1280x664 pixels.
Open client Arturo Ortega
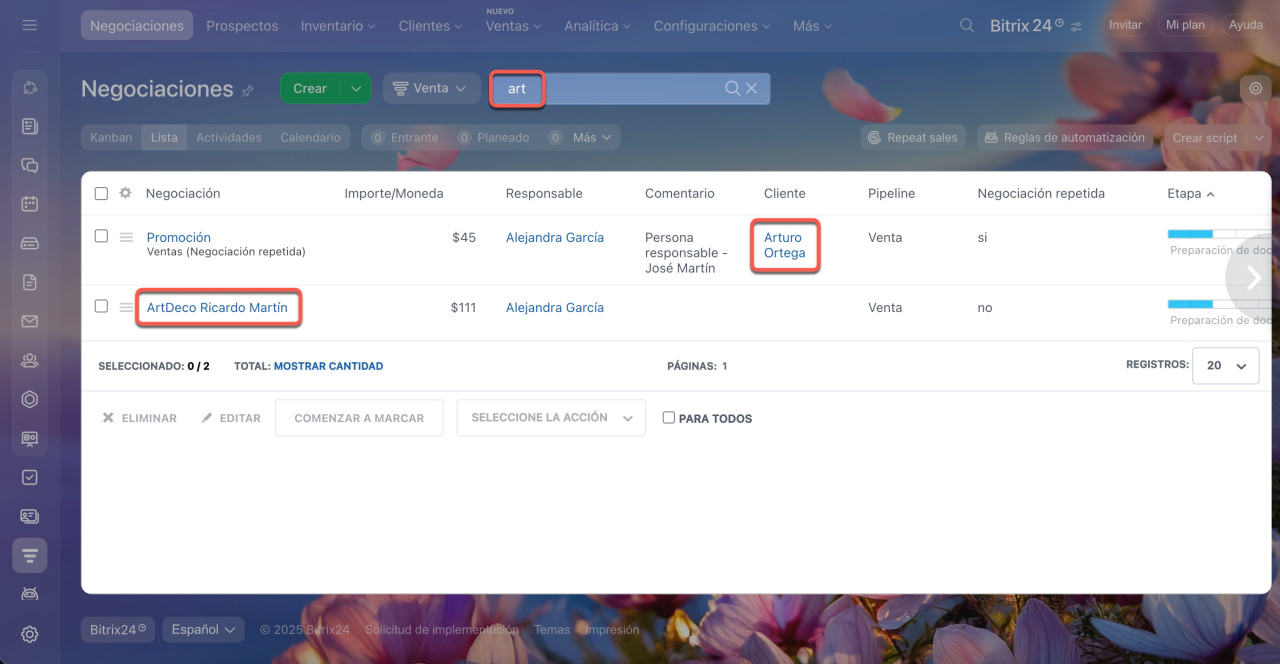coord(785,245)
